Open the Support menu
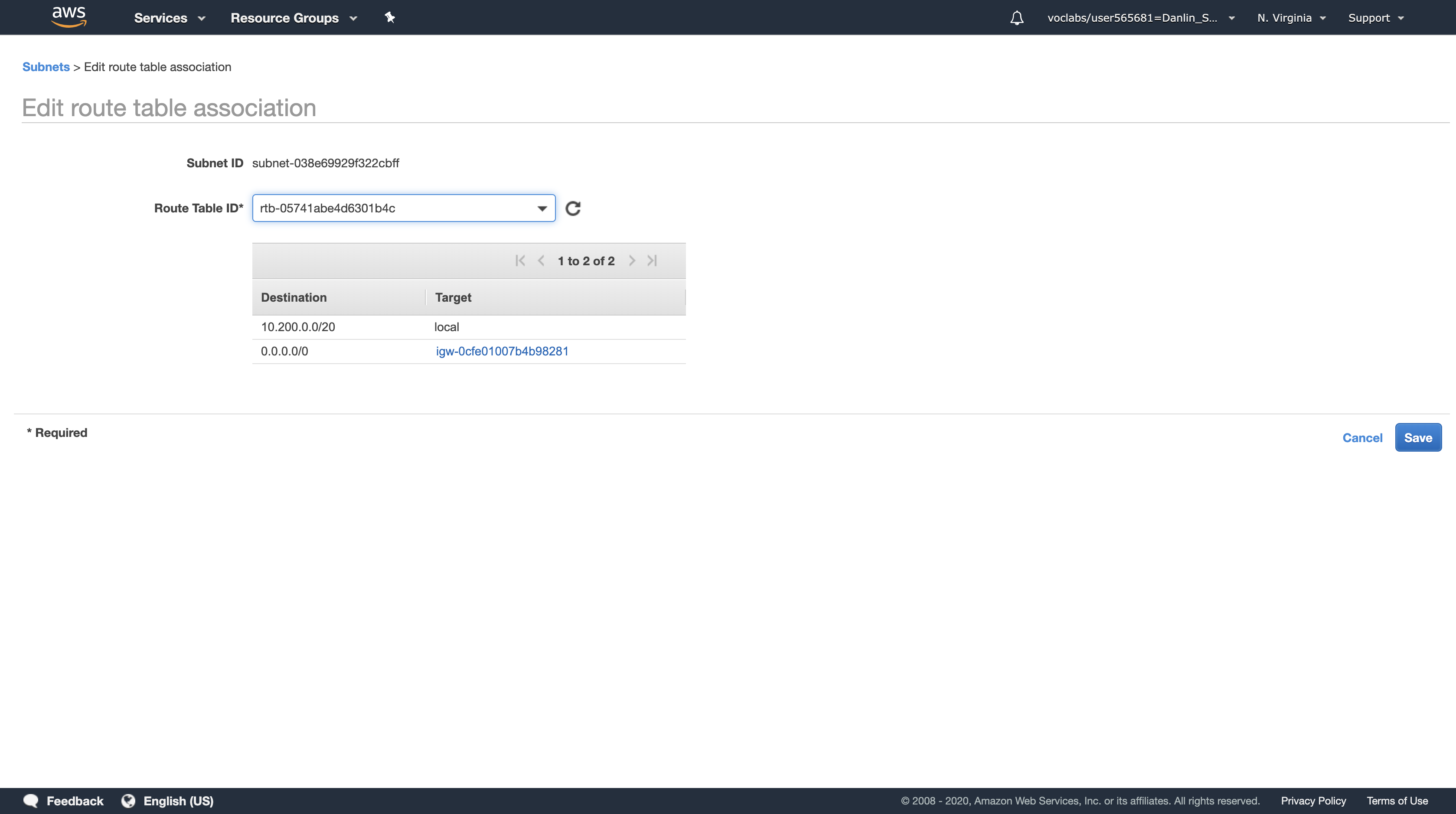Screen dimensions: 1456x814 [1375, 18]
